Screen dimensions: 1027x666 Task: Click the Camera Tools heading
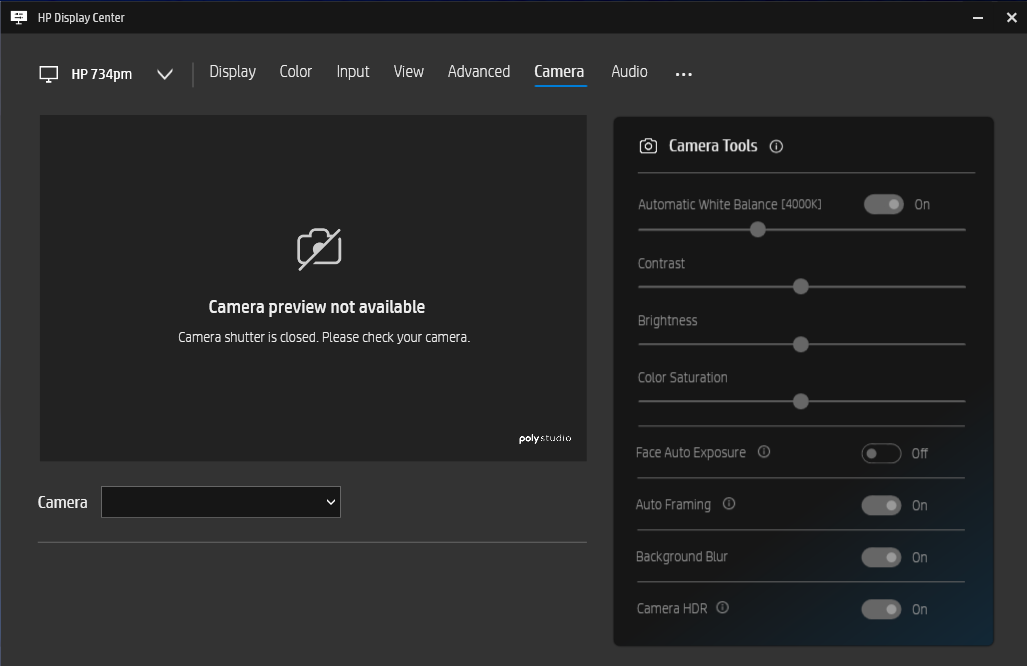713,146
